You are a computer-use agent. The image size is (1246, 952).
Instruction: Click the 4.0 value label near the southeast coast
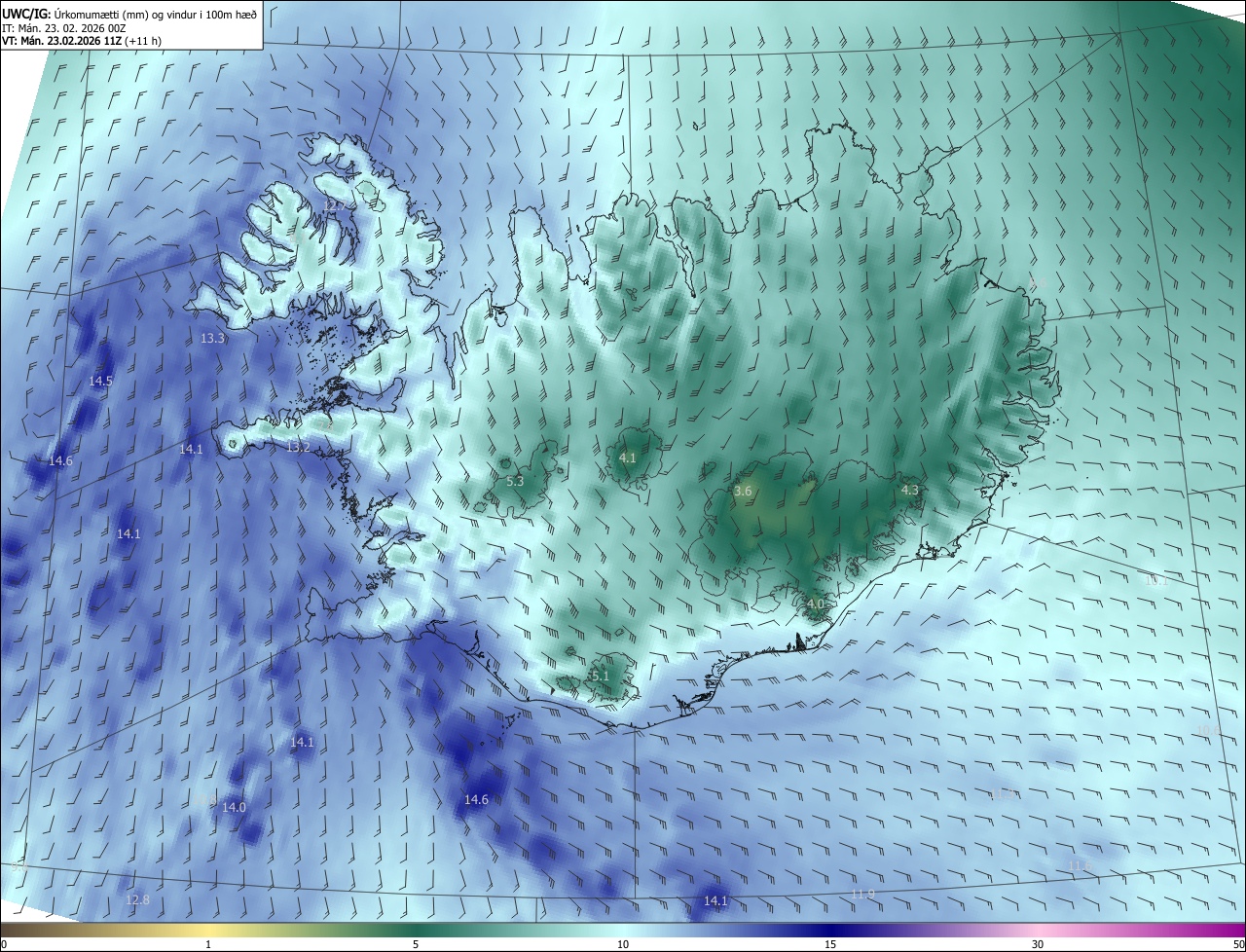tap(816, 604)
